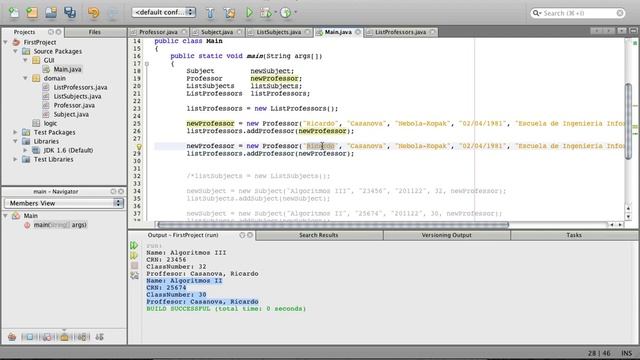This screenshot has width=640, height=360.
Task: Click the orange Undo arrow icon
Action: point(93,13)
